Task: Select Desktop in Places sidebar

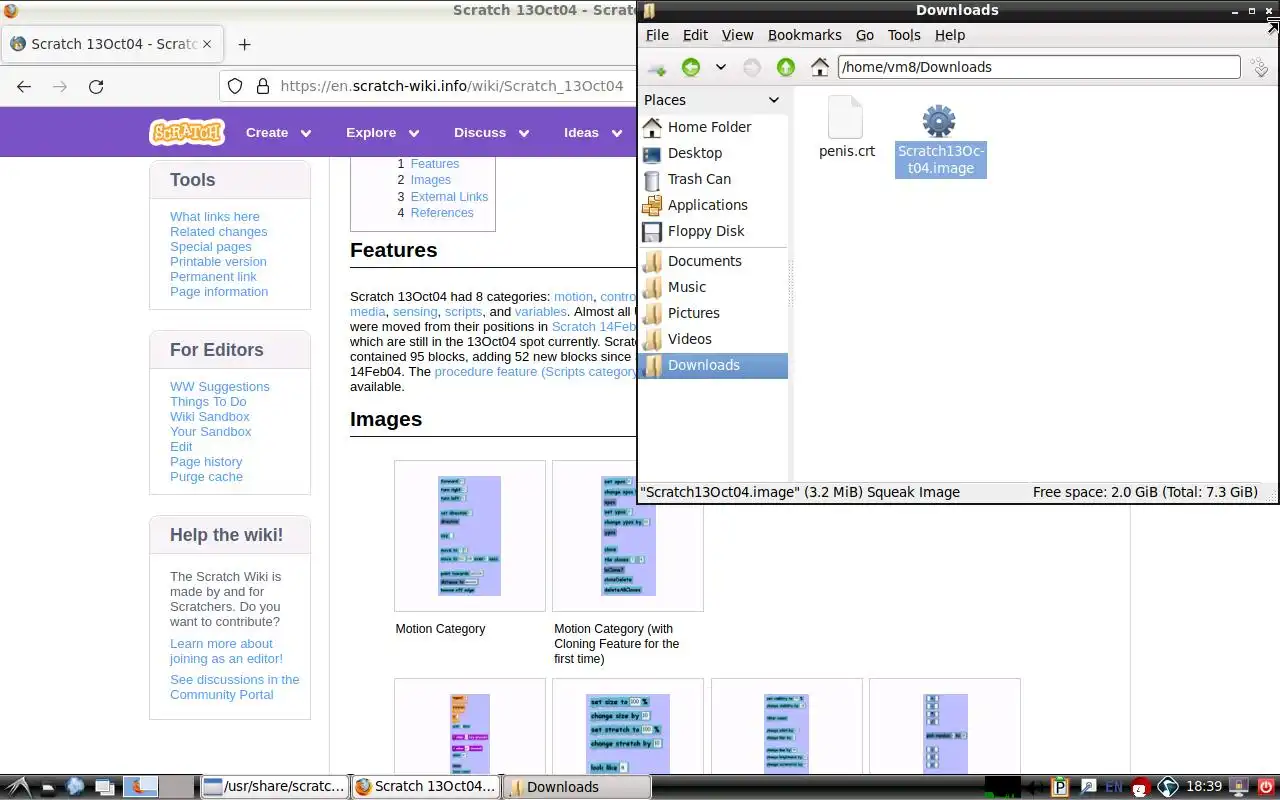Action: (713, 153)
